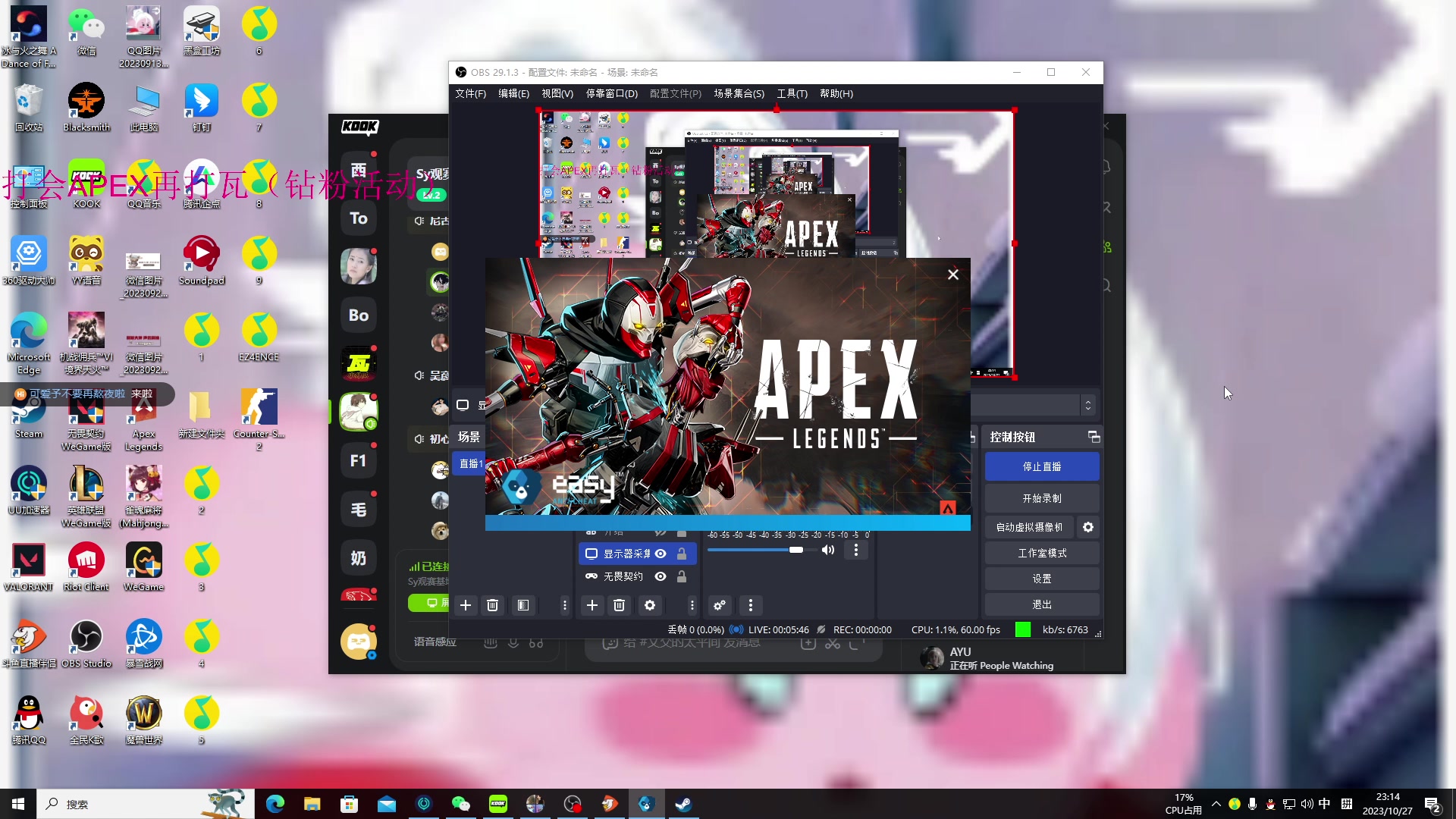Mute the audio mixer speaker icon

click(828, 550)
